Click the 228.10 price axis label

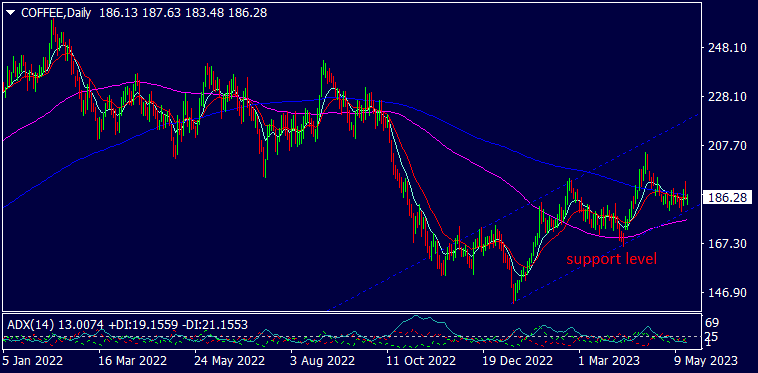click(728, 97)
